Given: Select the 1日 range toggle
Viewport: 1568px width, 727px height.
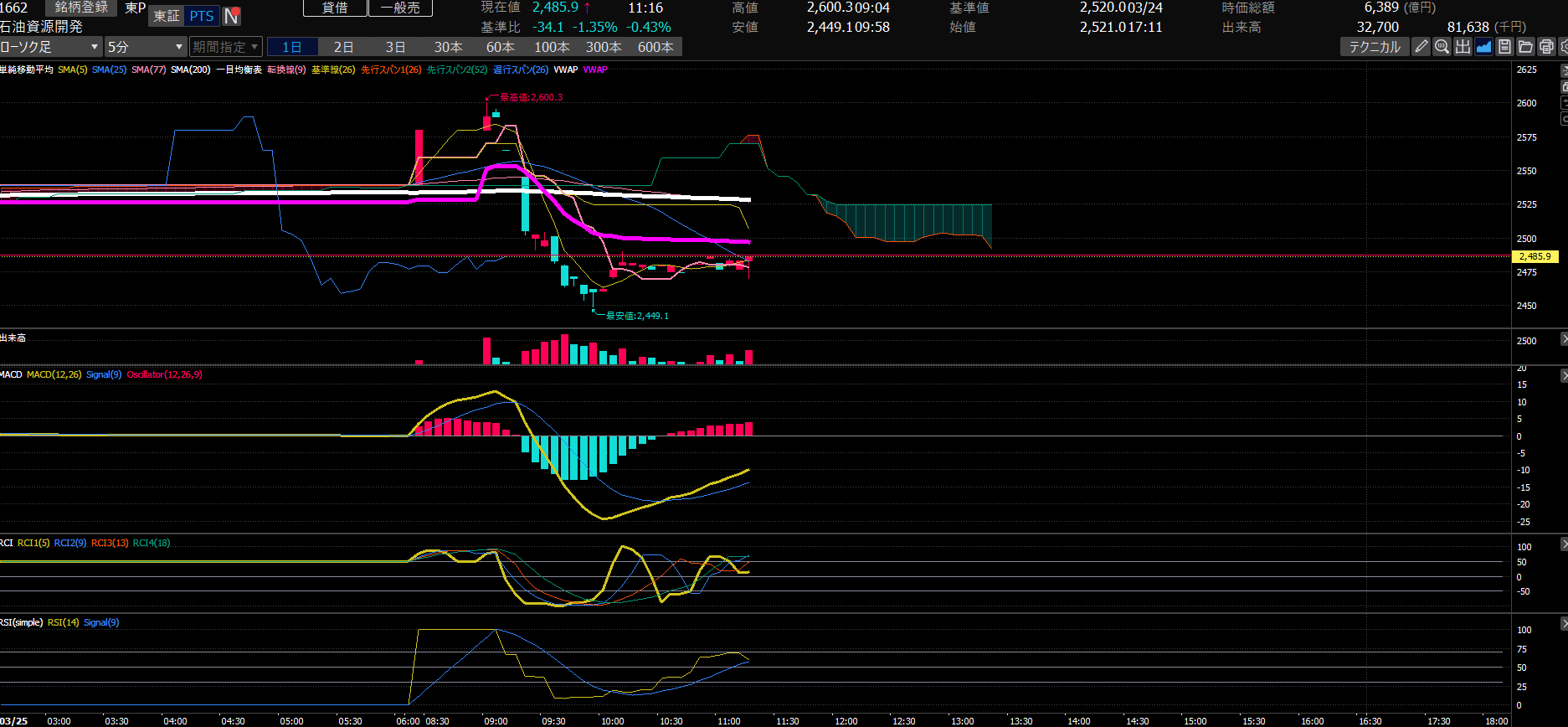Looking at the screenshot, I should (292, 47).
